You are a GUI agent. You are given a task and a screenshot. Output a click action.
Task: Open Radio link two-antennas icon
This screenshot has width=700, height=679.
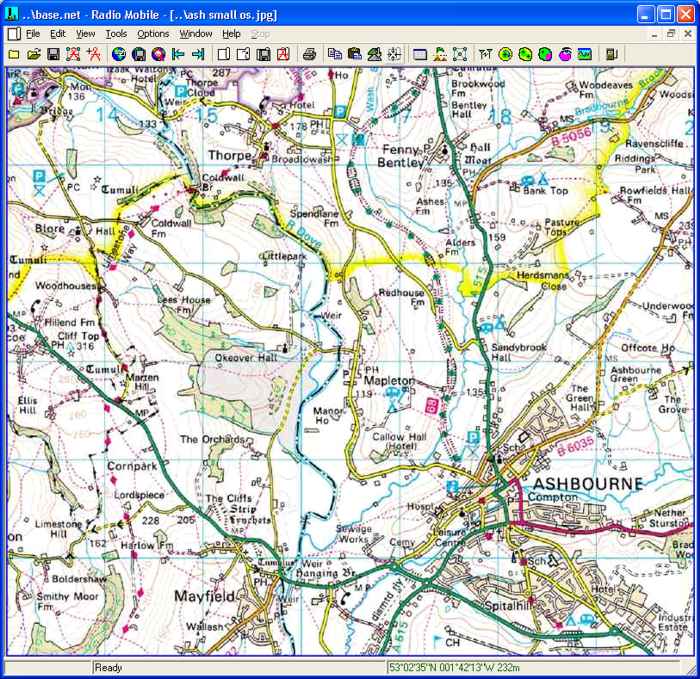486,54
